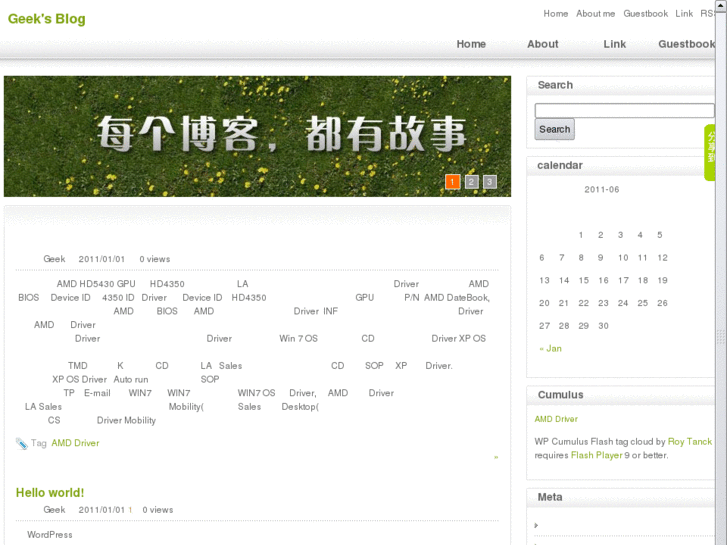Viewport: 727px width, 545px height.
Task: Open Flash Player link
Action: 596,455
